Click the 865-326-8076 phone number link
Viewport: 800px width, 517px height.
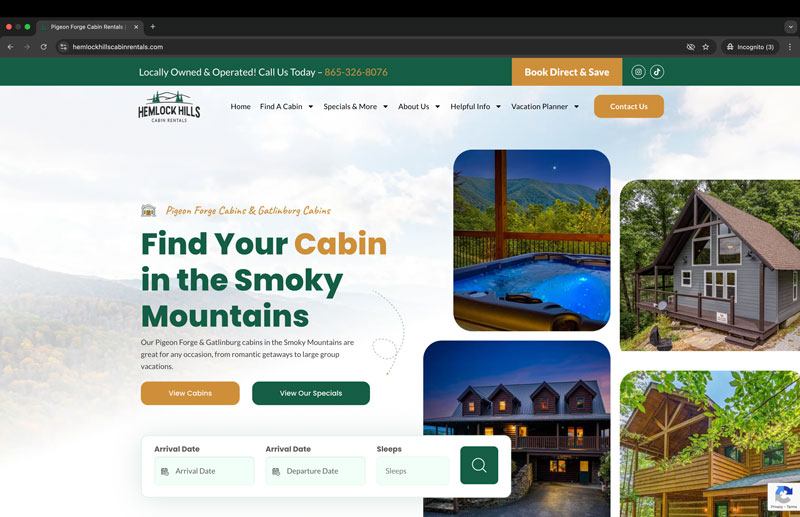tap(356, 72)
